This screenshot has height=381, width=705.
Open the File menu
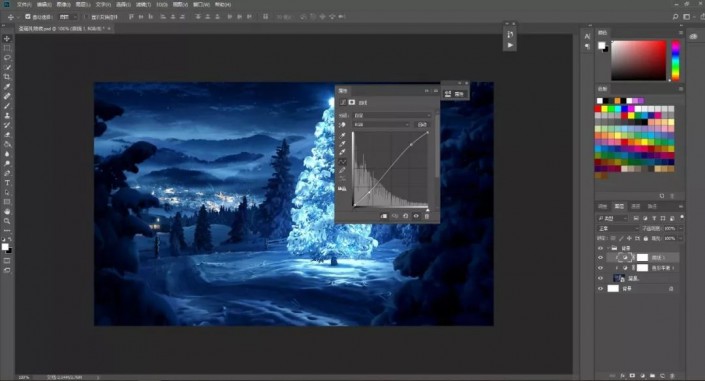pos(24,4)
